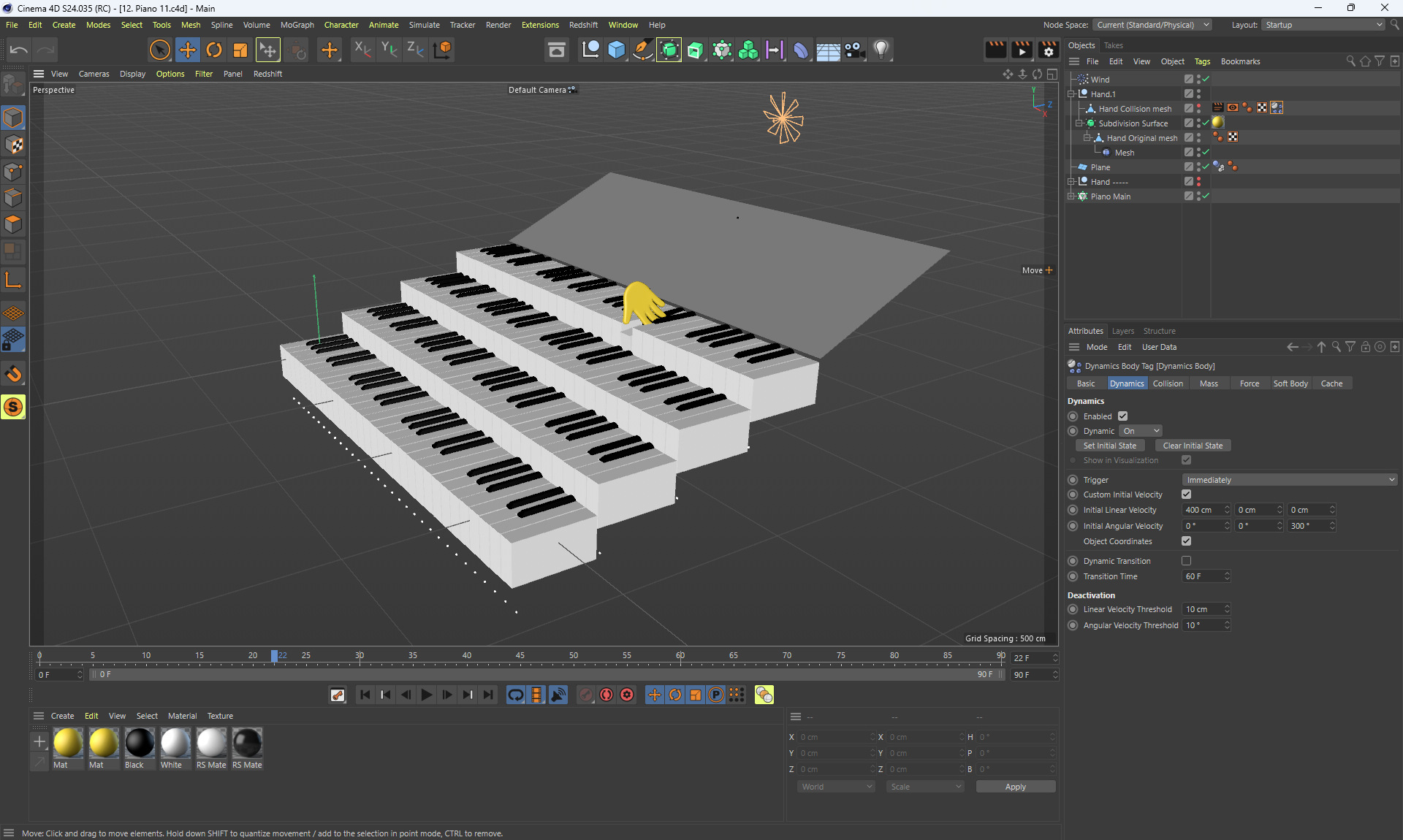Select the Rotate tool
This screenshot has width=1403, height=840.
[x=214, y=50]
